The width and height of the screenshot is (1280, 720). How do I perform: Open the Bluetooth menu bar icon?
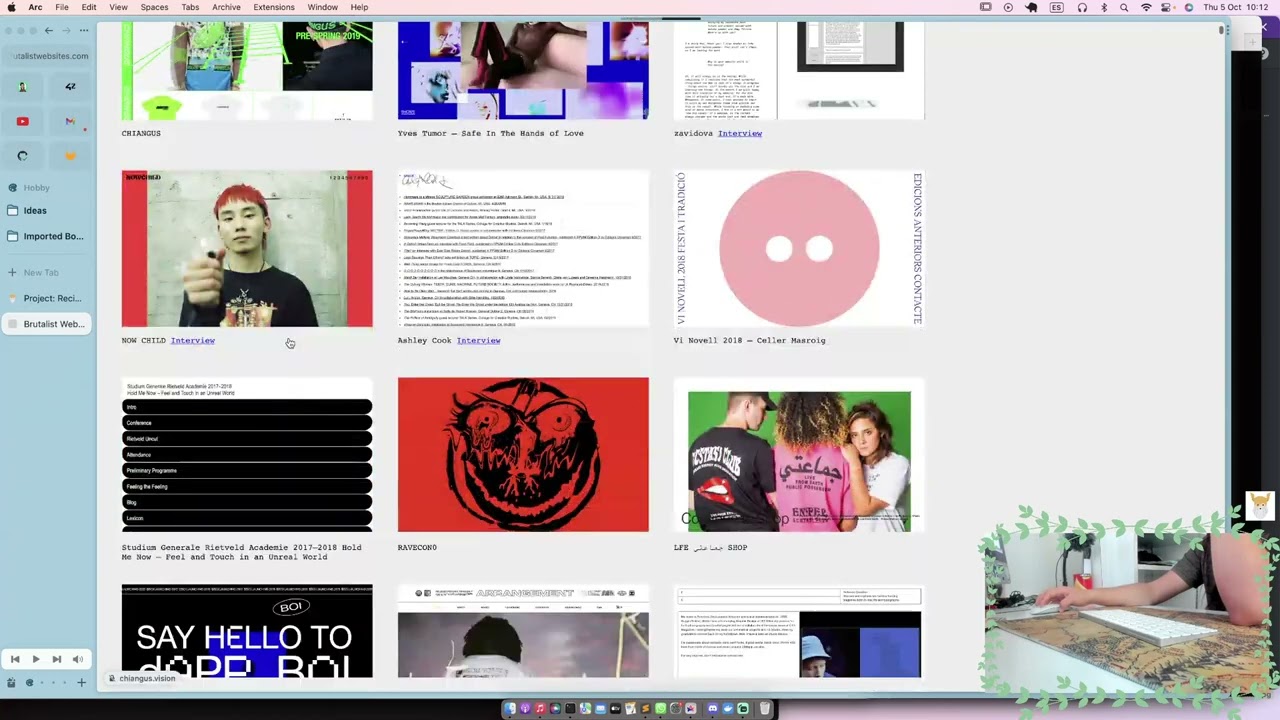pos(1104,7)
